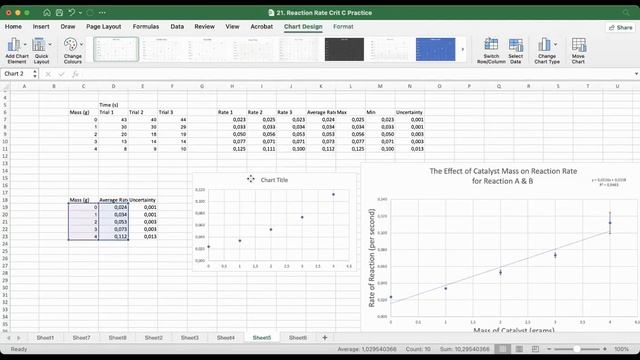The image size is (640, 360).
Task: Open Quick Layout options
Action: pos(41,51)
